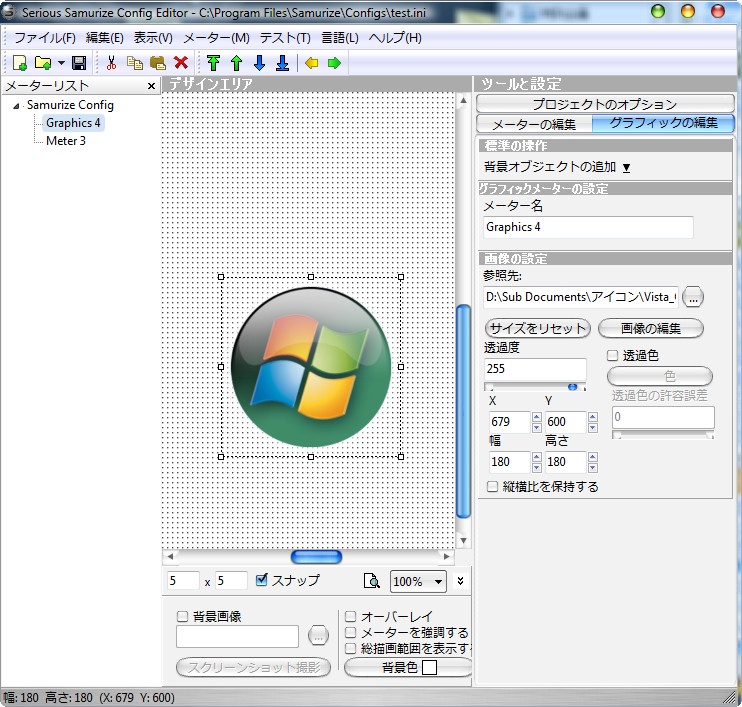Decrease the X position stepper
This screenshot has height=707, width=742.
[536, 427]
